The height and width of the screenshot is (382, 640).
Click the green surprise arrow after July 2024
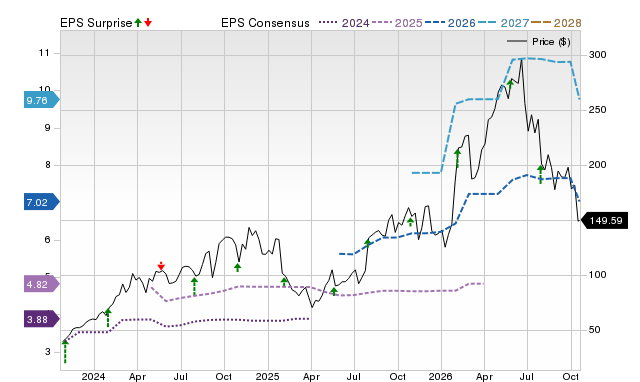[194, 286]
